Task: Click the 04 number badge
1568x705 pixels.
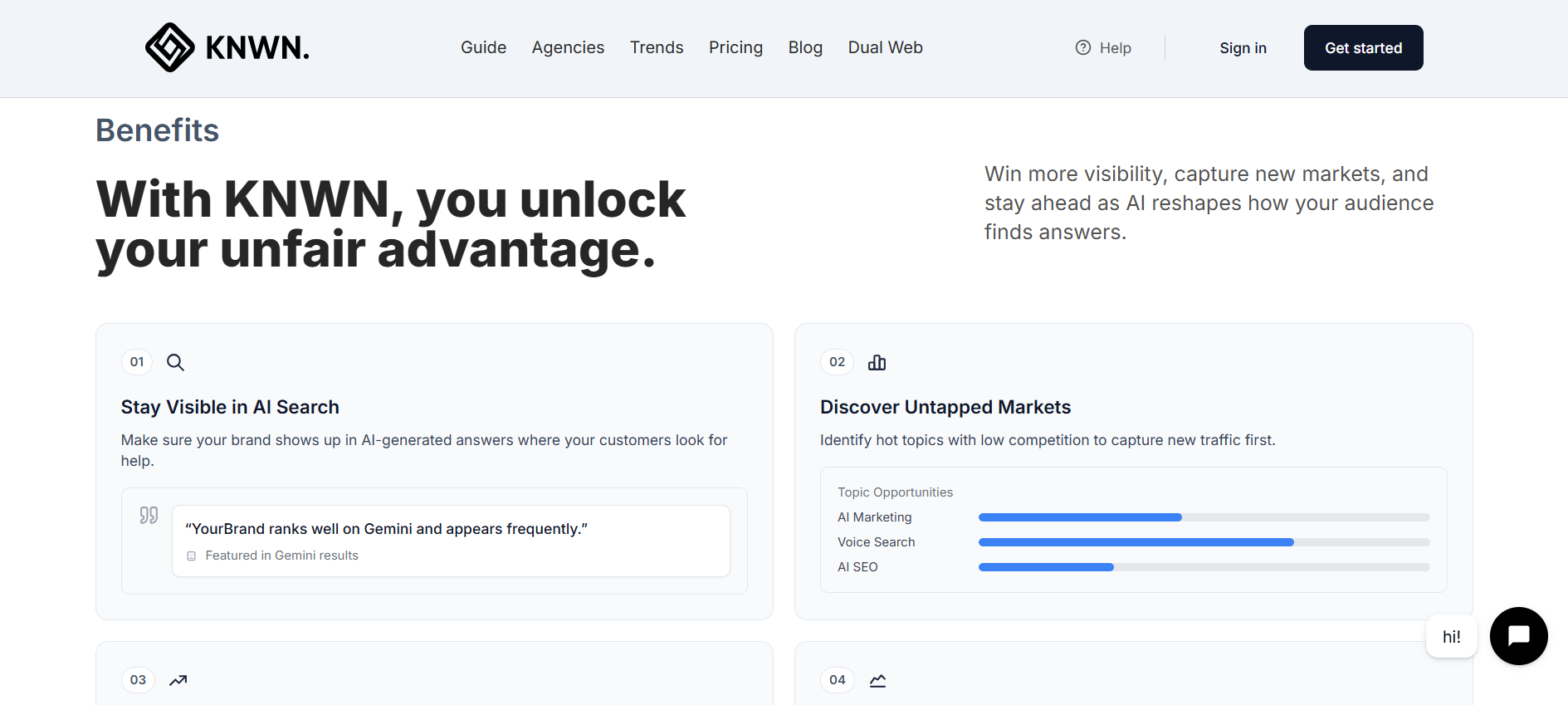Action: click(x=838, y=680)
